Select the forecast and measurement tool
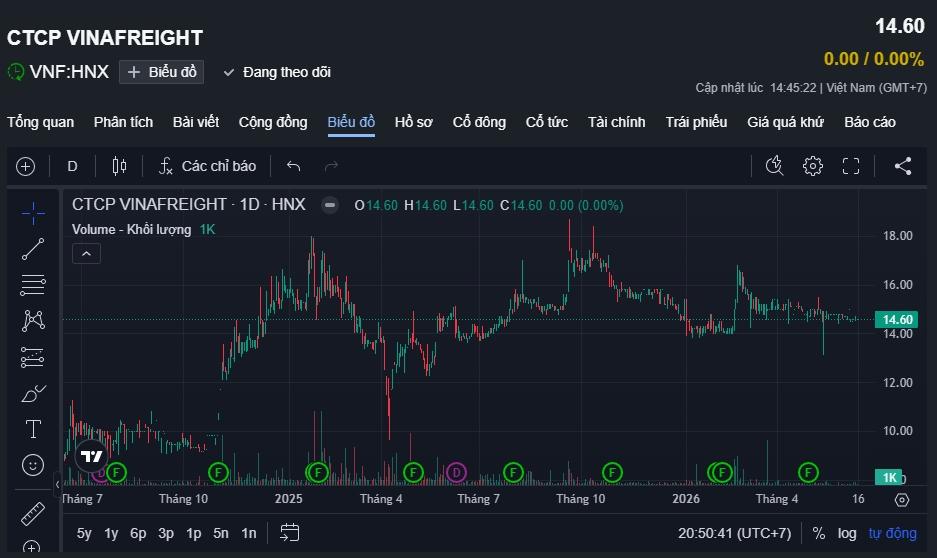 pyautogui.click(x=33, y=357)
